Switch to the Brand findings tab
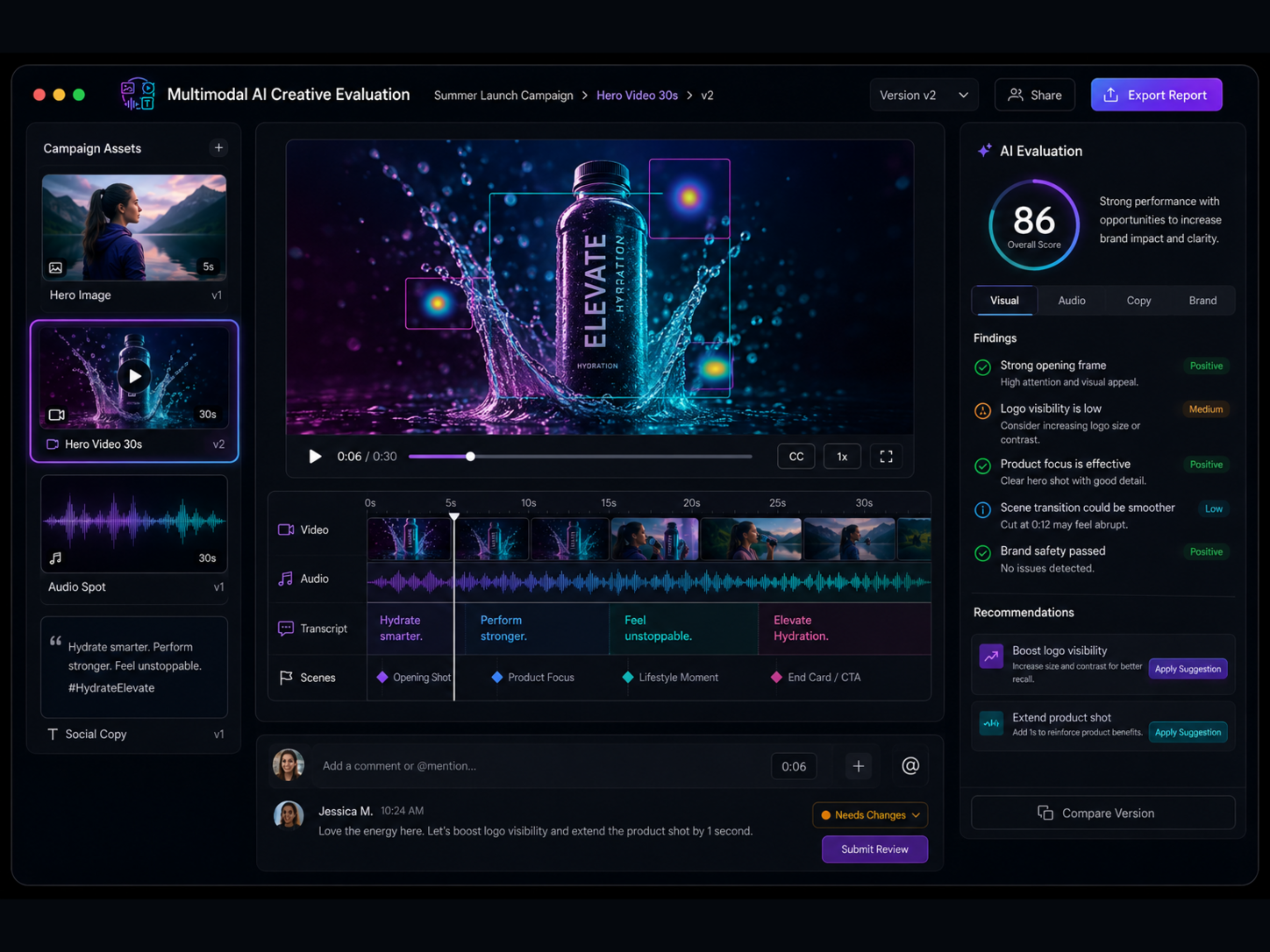 (1202, 301)
